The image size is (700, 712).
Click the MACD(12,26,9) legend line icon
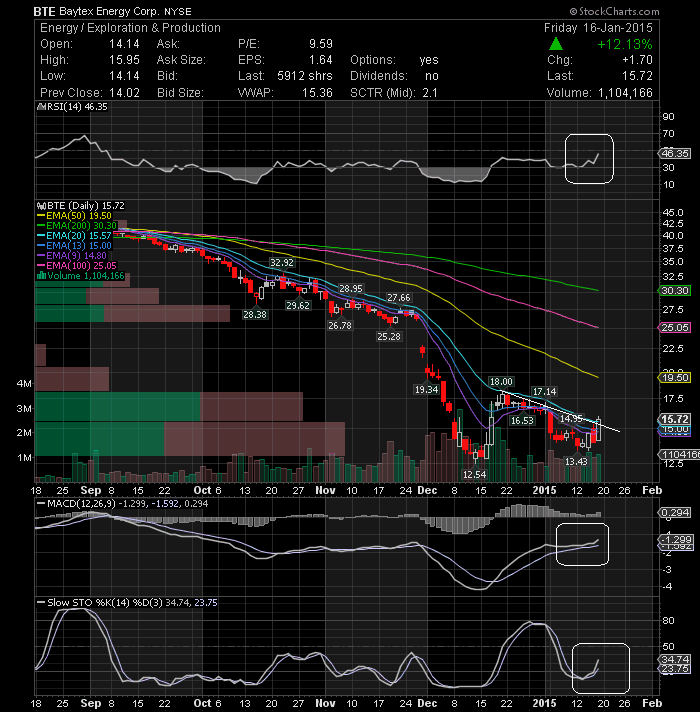pyautogui.click(x=41, y=504)
